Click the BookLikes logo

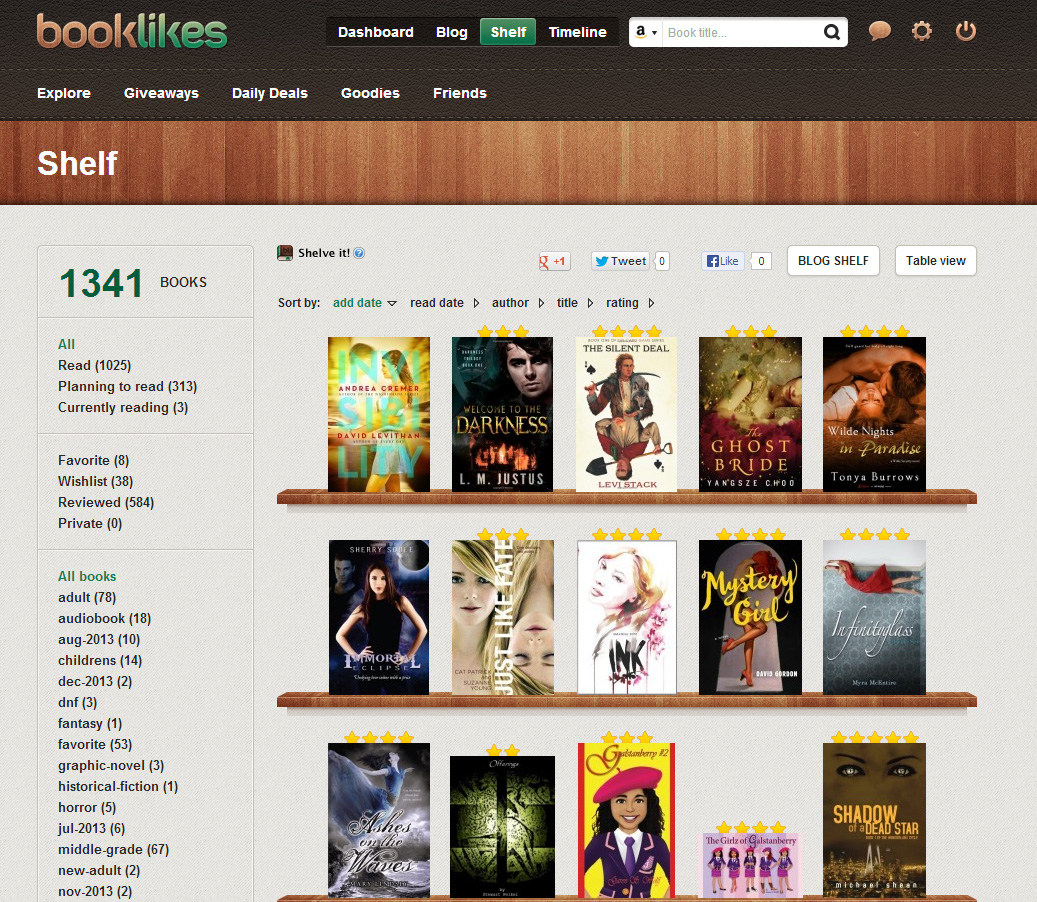coord(132,31)
